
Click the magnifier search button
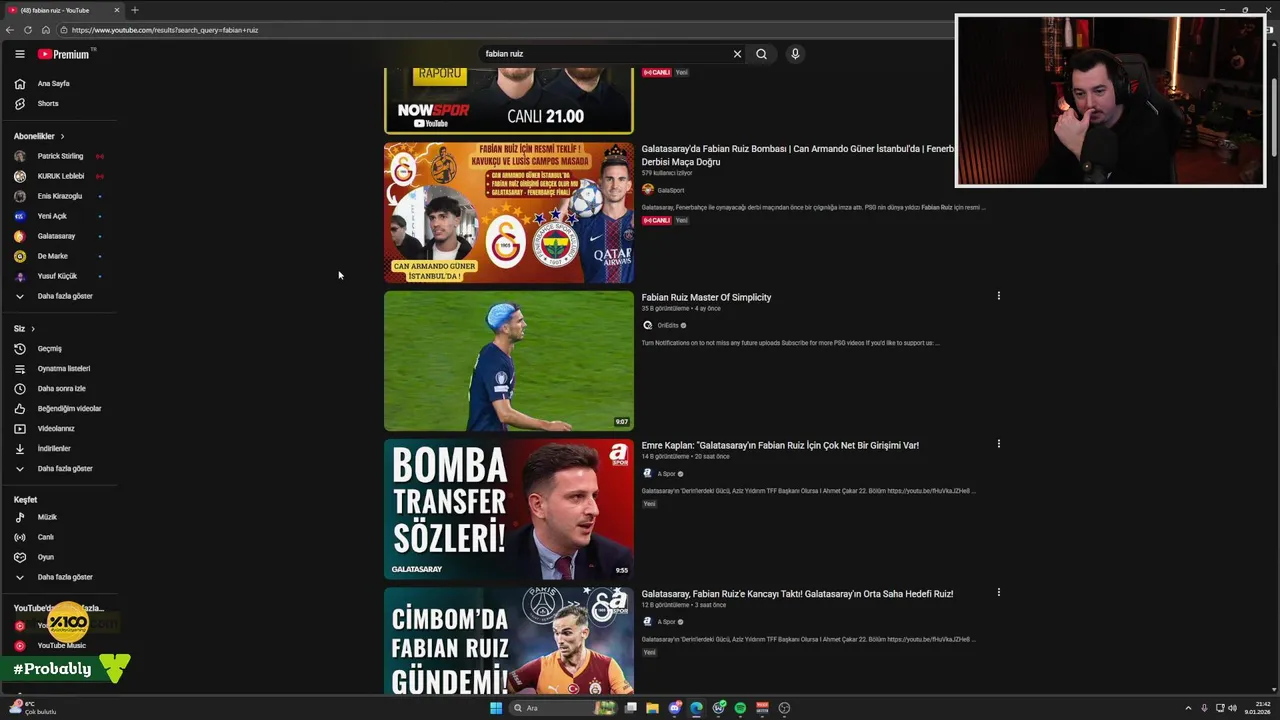[761, 54]
